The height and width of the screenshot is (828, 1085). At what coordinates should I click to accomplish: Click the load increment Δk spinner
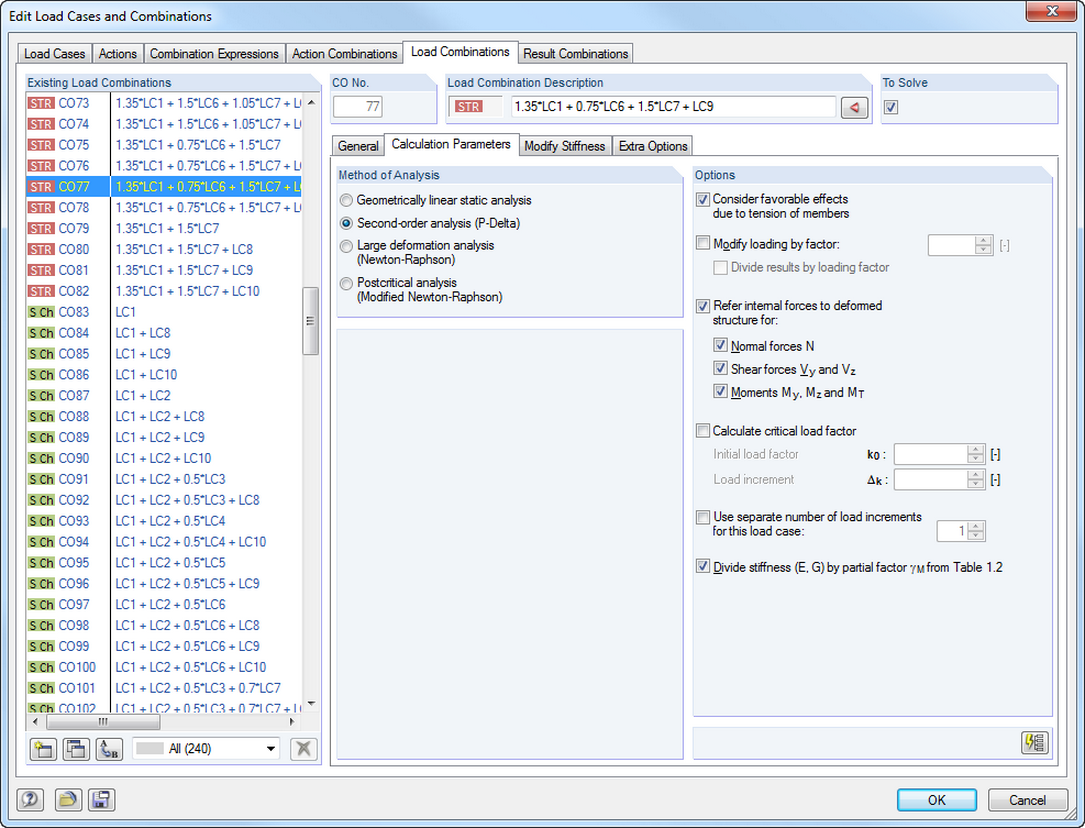point(976,479)
